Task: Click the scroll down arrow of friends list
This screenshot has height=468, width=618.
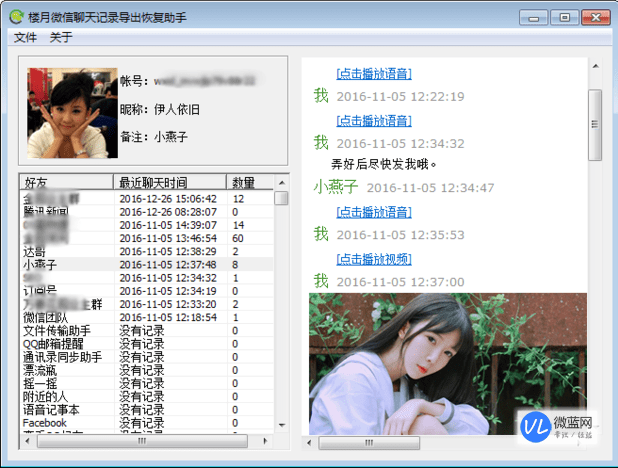Action: coord(281,425)
